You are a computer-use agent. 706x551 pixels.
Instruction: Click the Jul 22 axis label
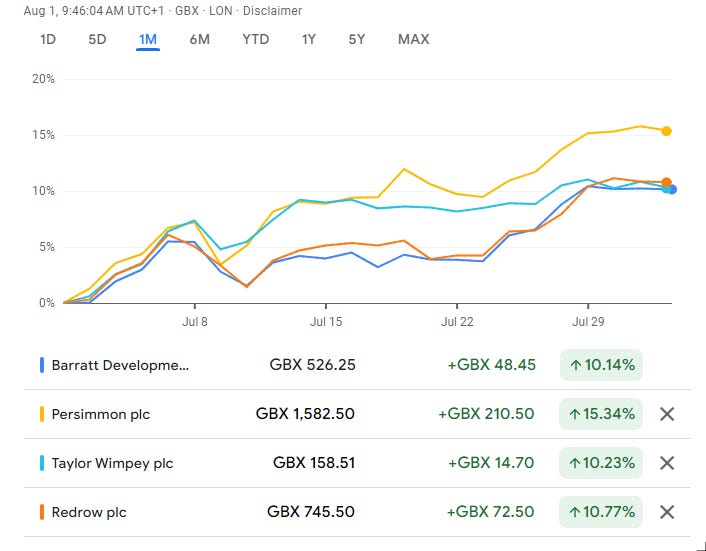pyautogui.click(x=457, y=322)
